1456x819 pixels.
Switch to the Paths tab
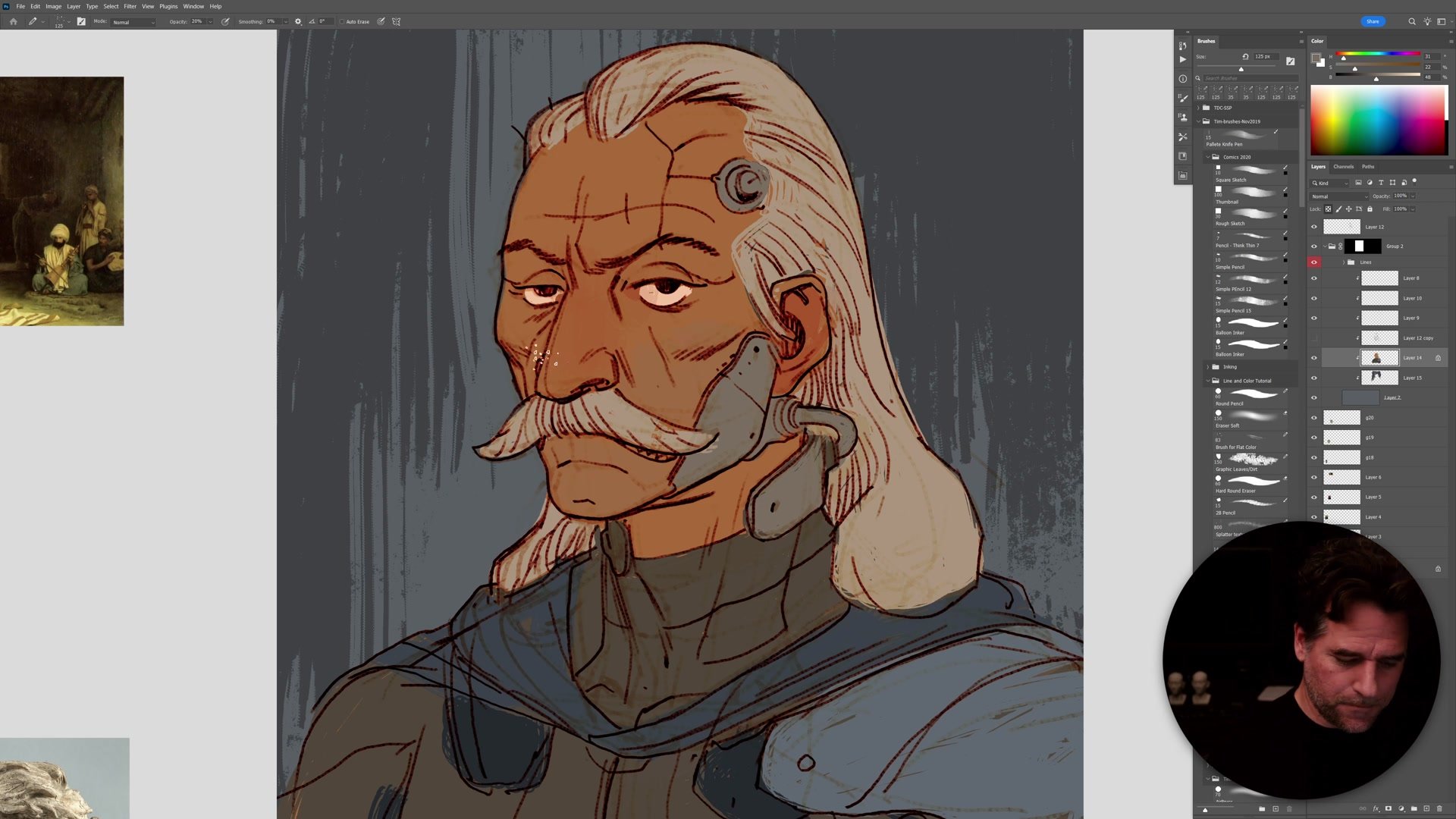click(x=1368, y=167)
